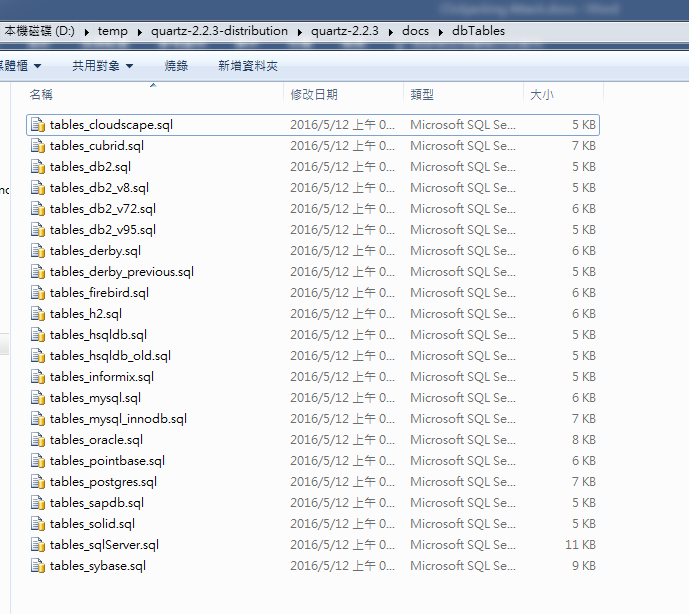The width and height of the screenshot is (689, 614).
Task: Click the tables_oracle.sql file icon
Action: pyautogui.click(x=38, y=440)
